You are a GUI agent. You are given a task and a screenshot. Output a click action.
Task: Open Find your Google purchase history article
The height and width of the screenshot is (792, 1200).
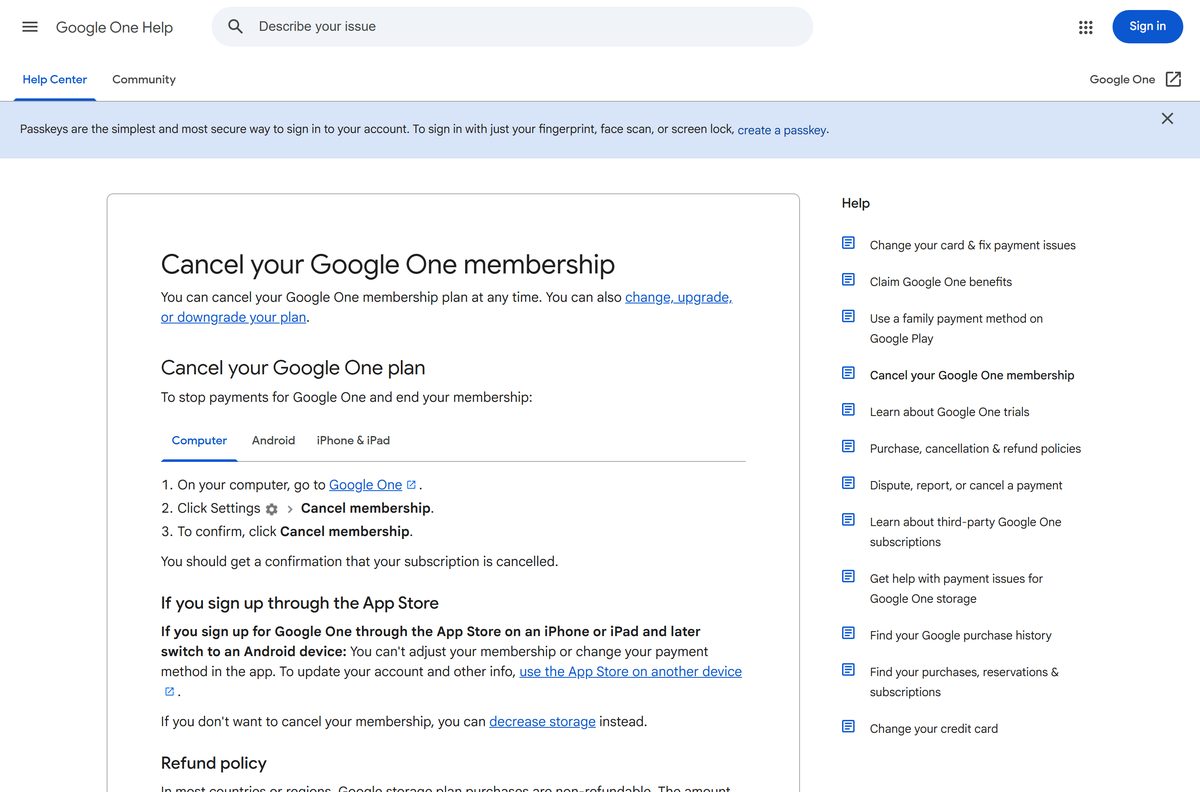coord(961,635)
